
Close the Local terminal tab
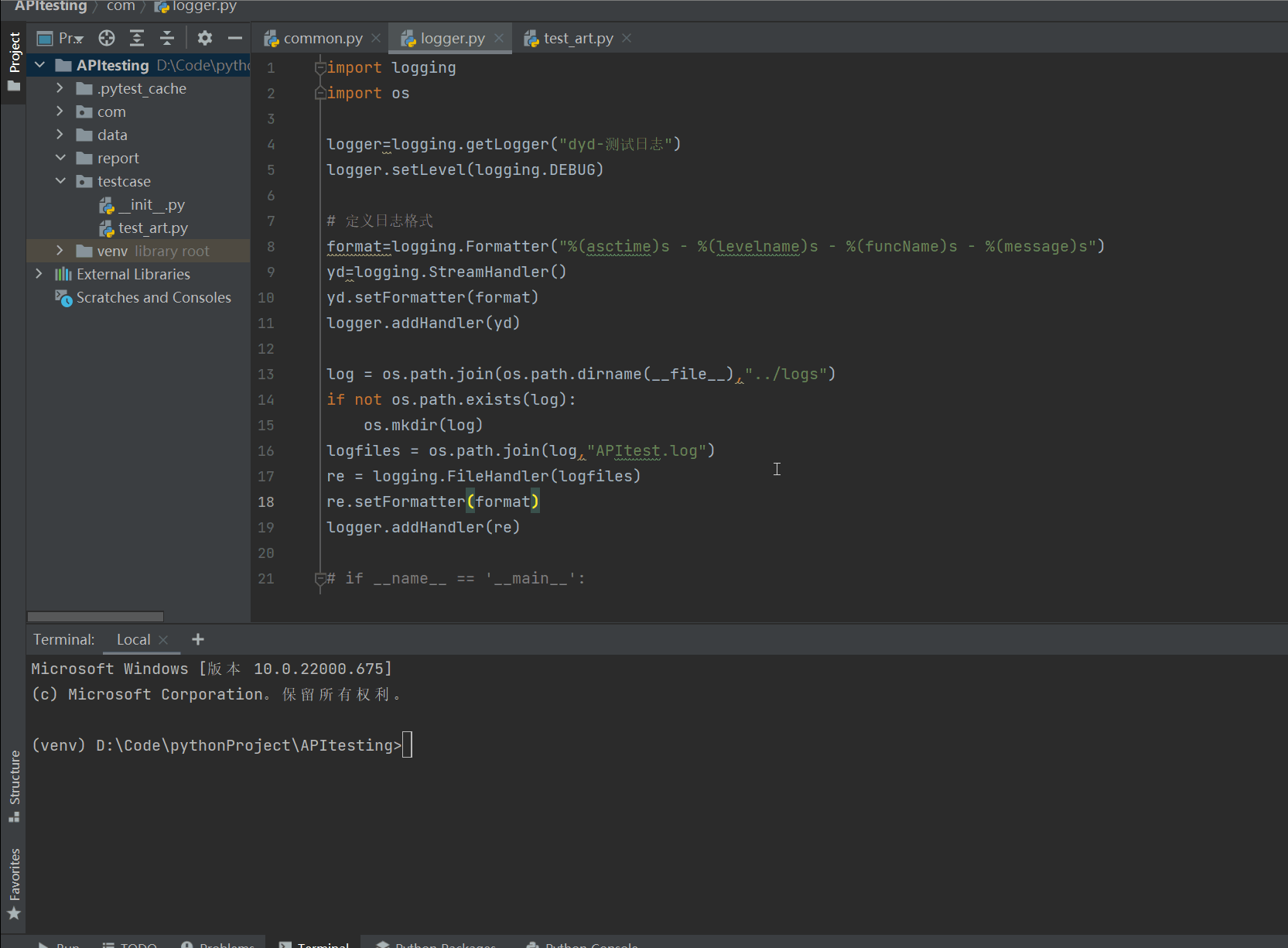pos(163,639)
